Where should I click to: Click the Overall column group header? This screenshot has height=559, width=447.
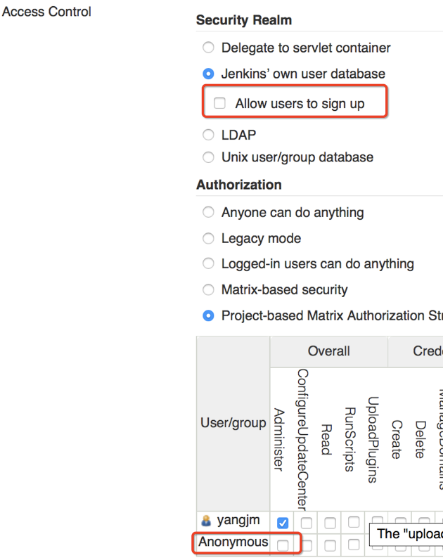(x=329, y=351)
